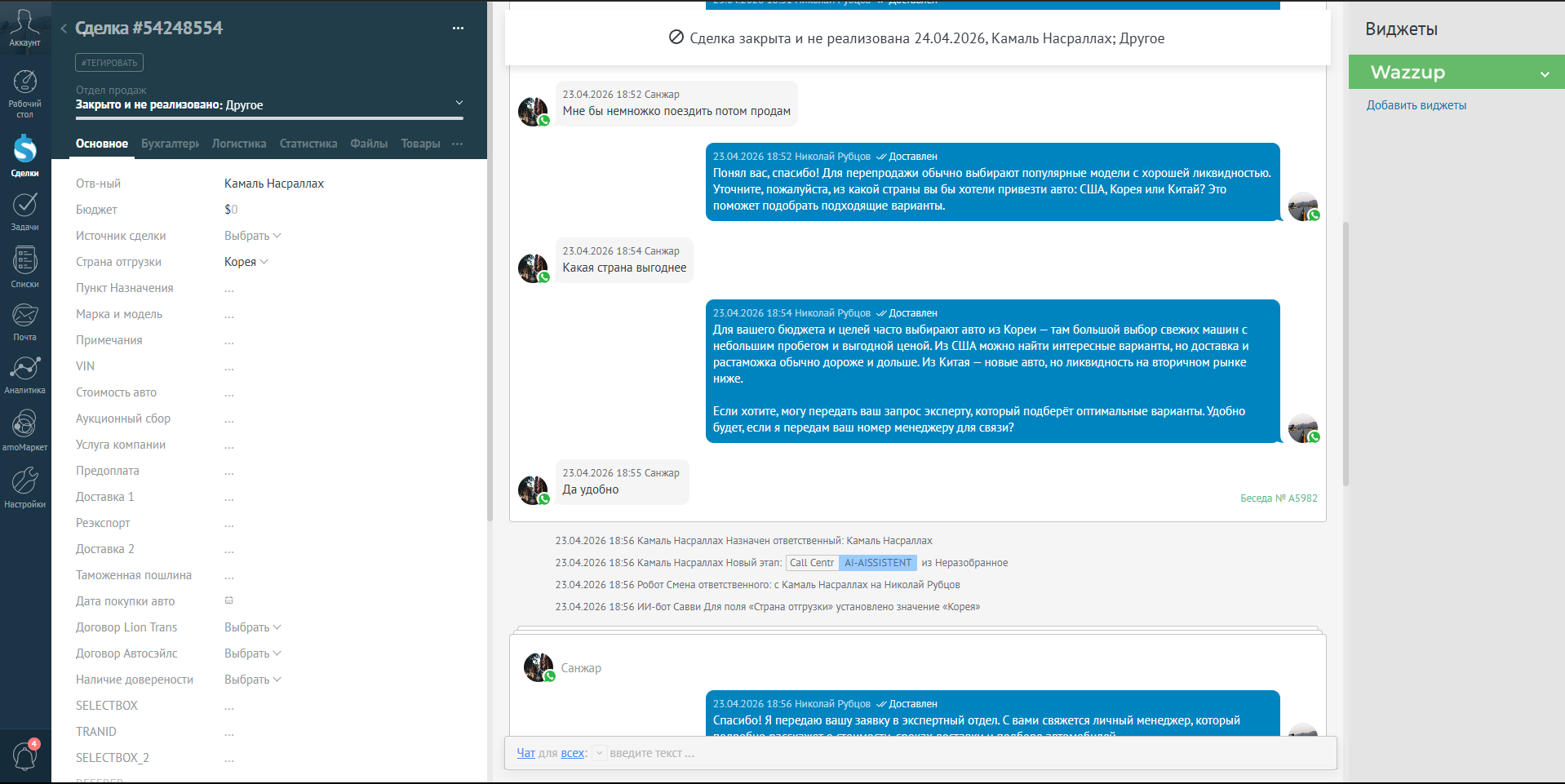Image resolution: width=1565 pixels, height=784 pixels.
Task: Click Санжар's avatar on 'Да удобно' message
Action: pos(534,489)
